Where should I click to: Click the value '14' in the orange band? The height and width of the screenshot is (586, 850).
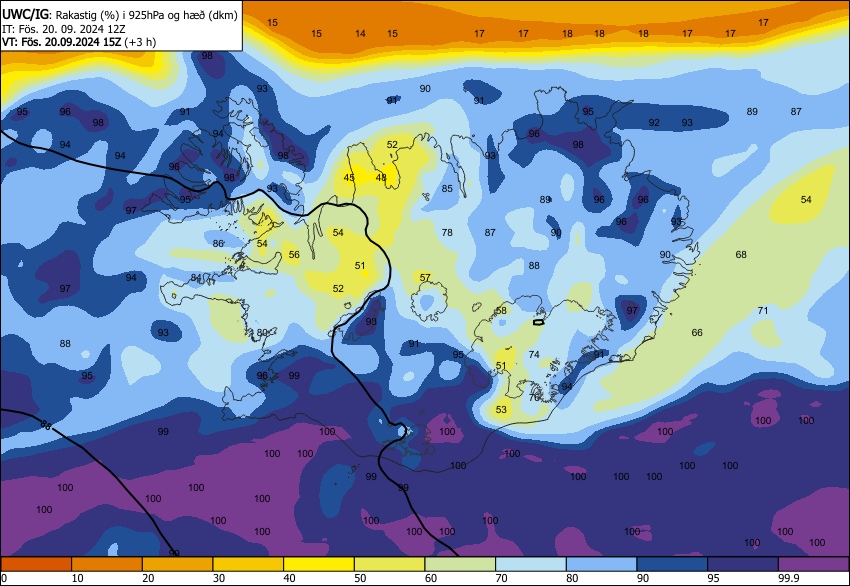[360, 34]
